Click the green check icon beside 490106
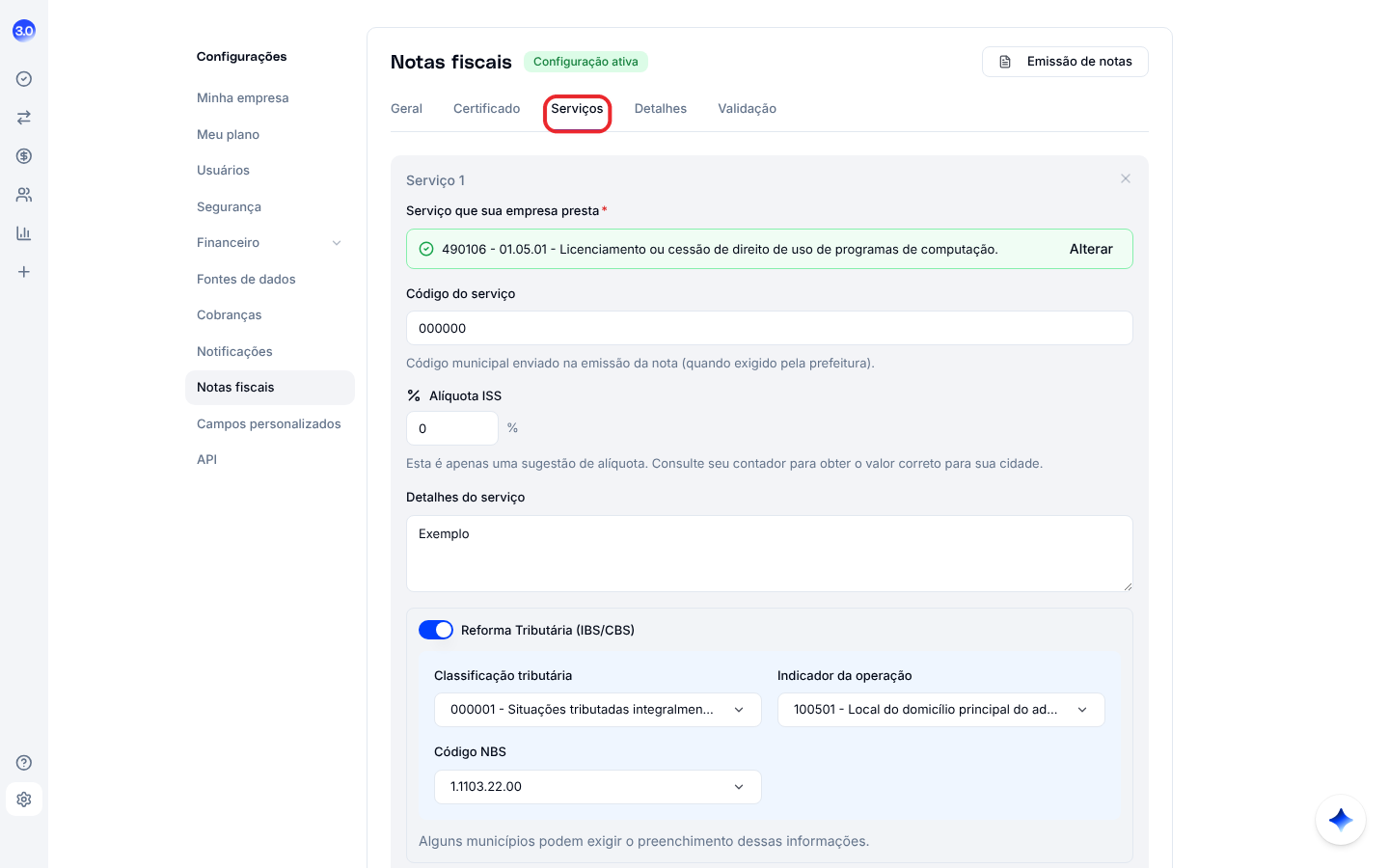The height and width of the screenshot is (868, 1389). (426, 249)
